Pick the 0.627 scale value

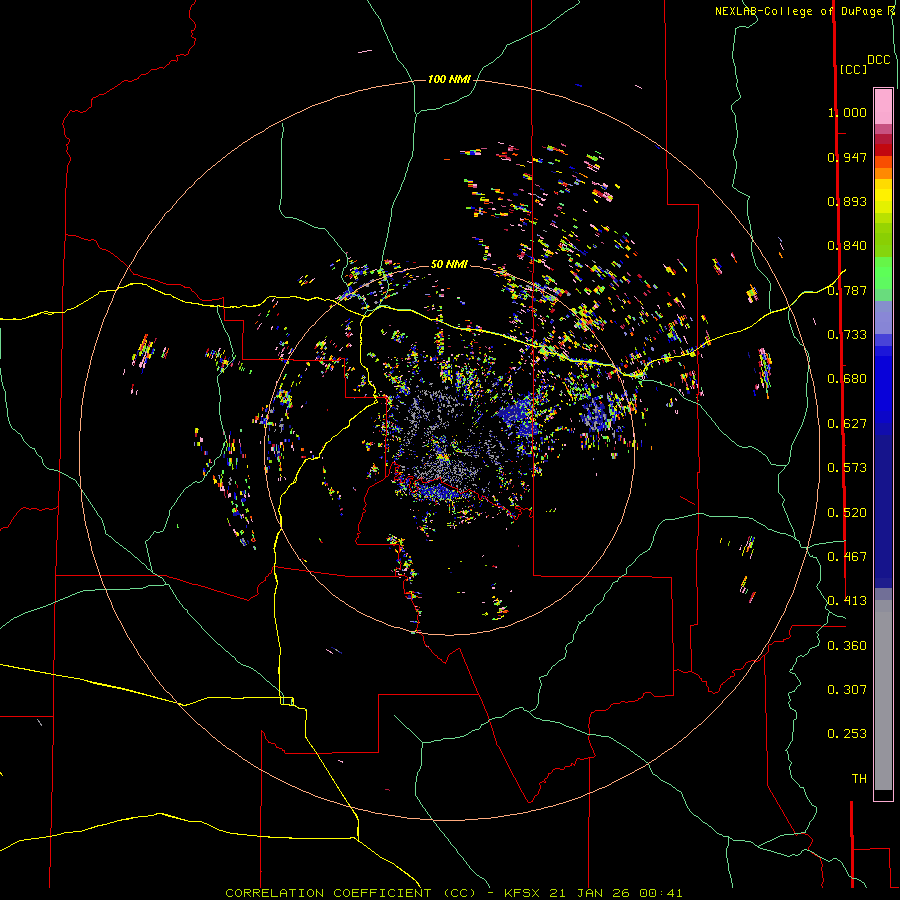point(847,424)
